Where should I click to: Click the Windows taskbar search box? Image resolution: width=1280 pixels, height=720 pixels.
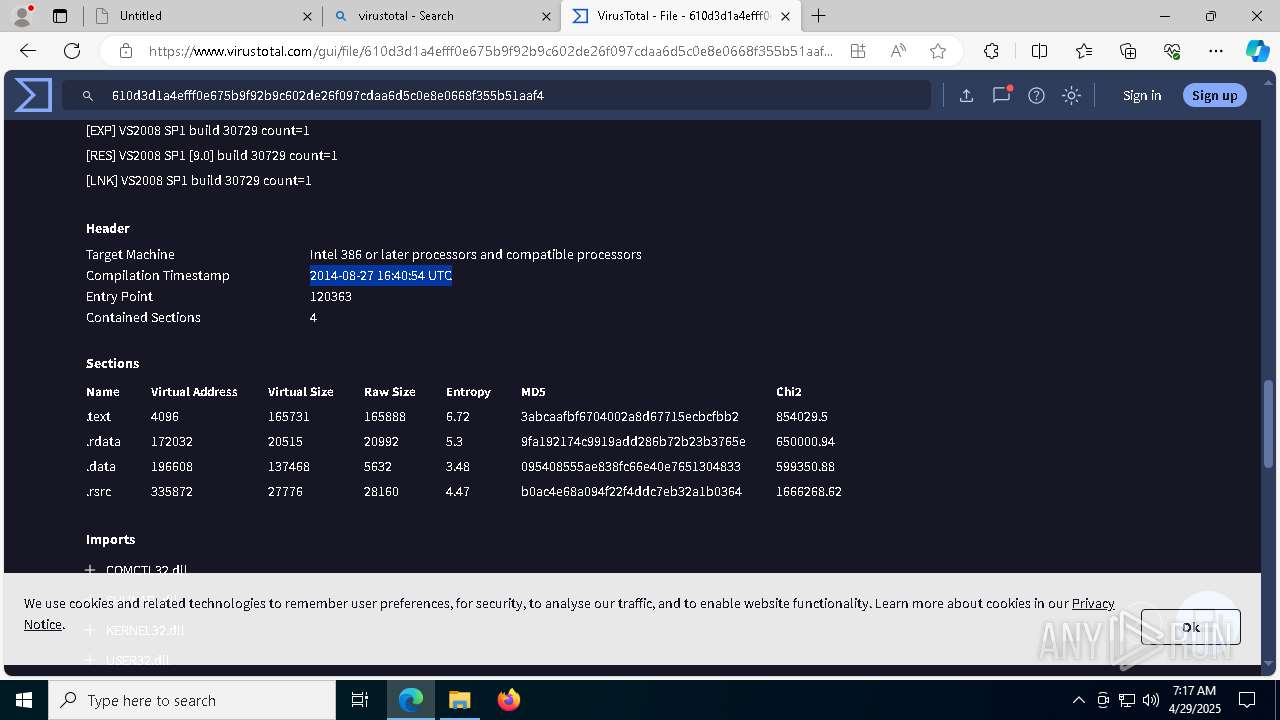pos(192,700)
